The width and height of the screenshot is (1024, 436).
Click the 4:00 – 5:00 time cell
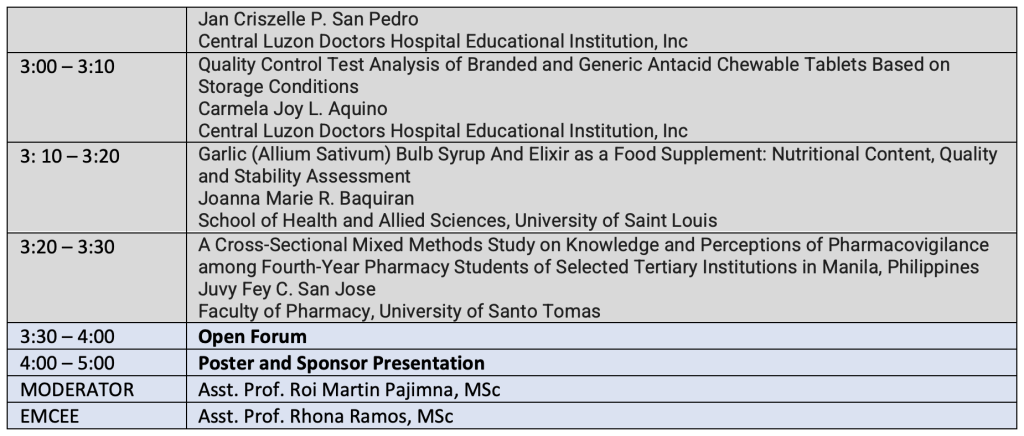[96, 362]
